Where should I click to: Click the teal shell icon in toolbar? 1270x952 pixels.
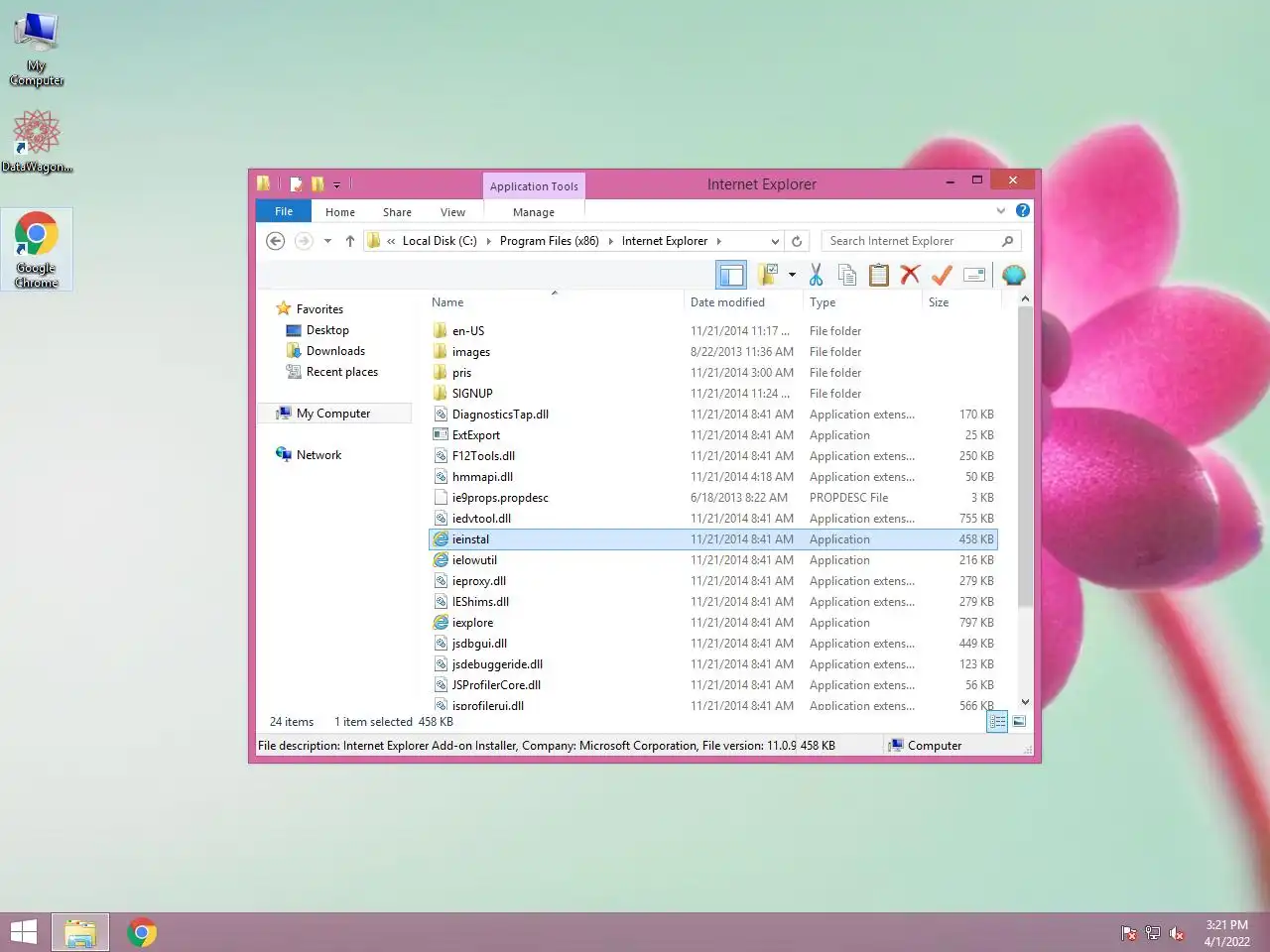coord(1013,275)
